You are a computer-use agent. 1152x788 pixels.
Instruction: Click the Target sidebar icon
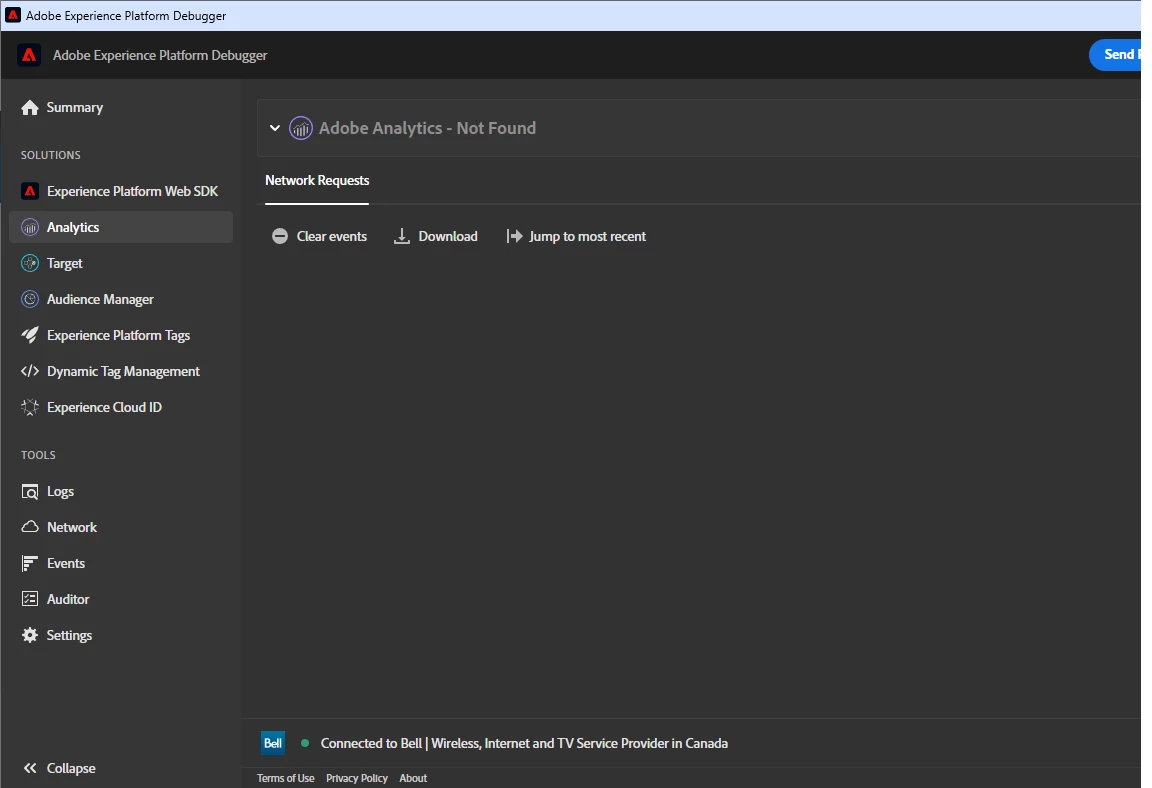tap(29, 264)
